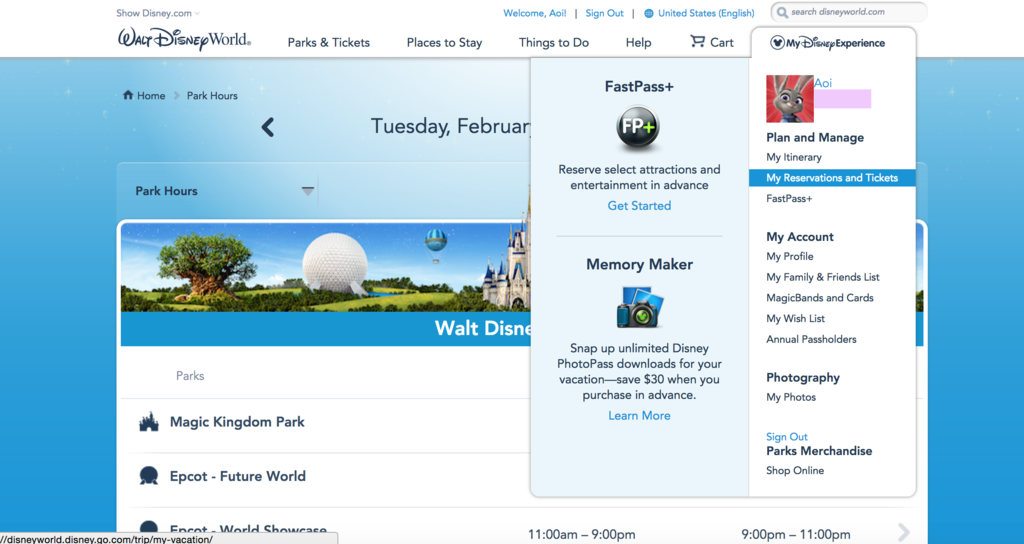Click United States (English) language link

706,13
